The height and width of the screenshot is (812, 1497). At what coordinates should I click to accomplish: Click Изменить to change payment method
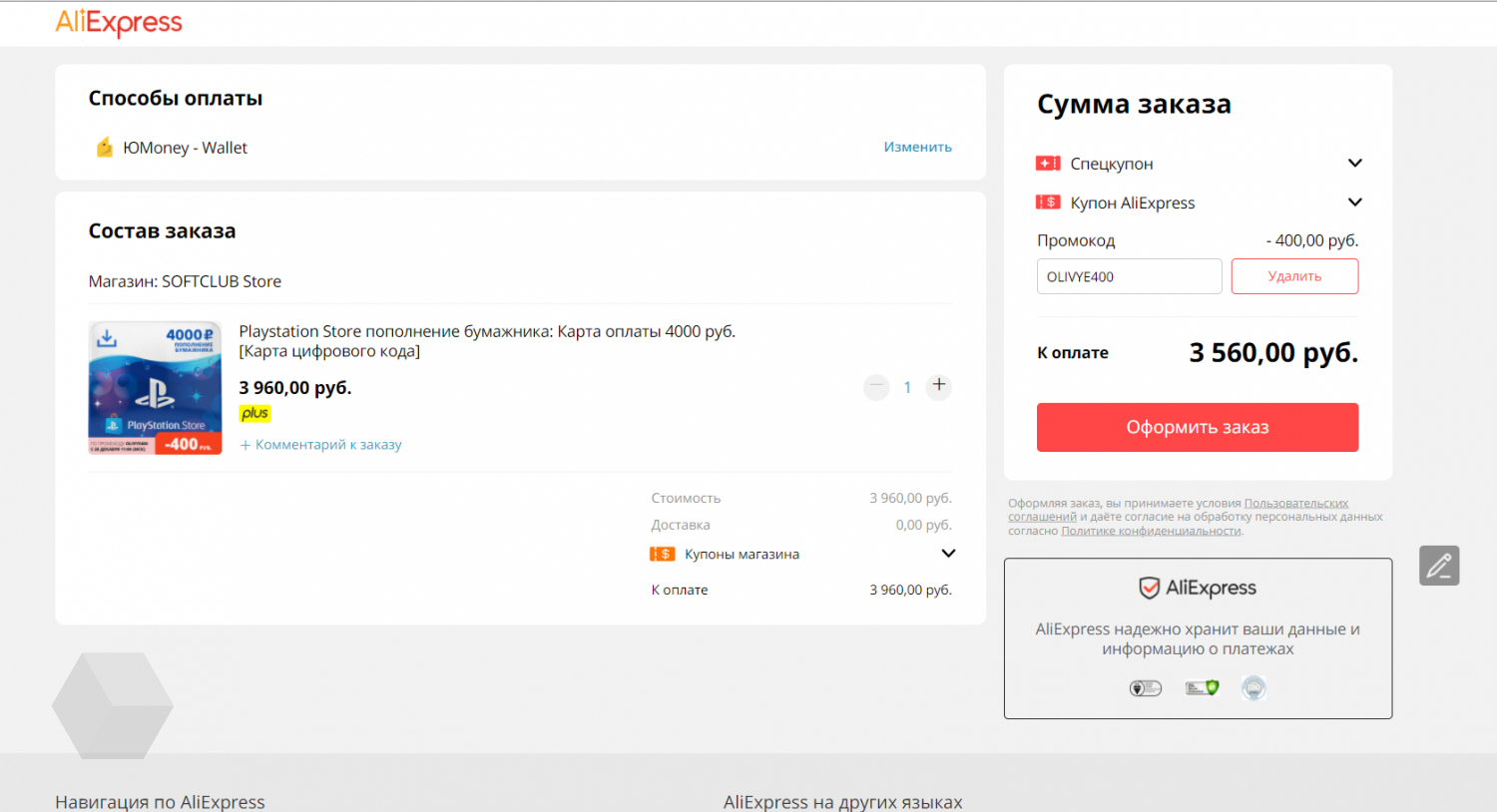click(918, 147)
